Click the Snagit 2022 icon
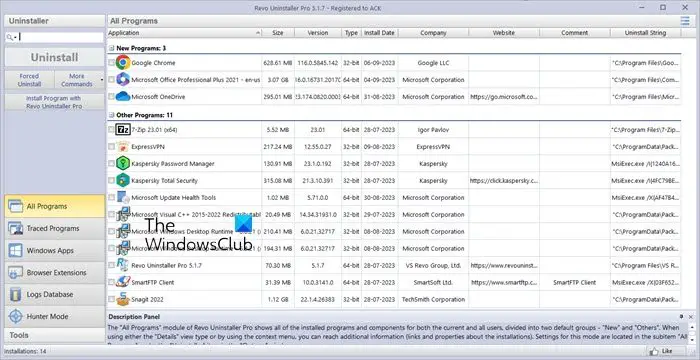Screen dimensions: 700x360 [123, 299]
